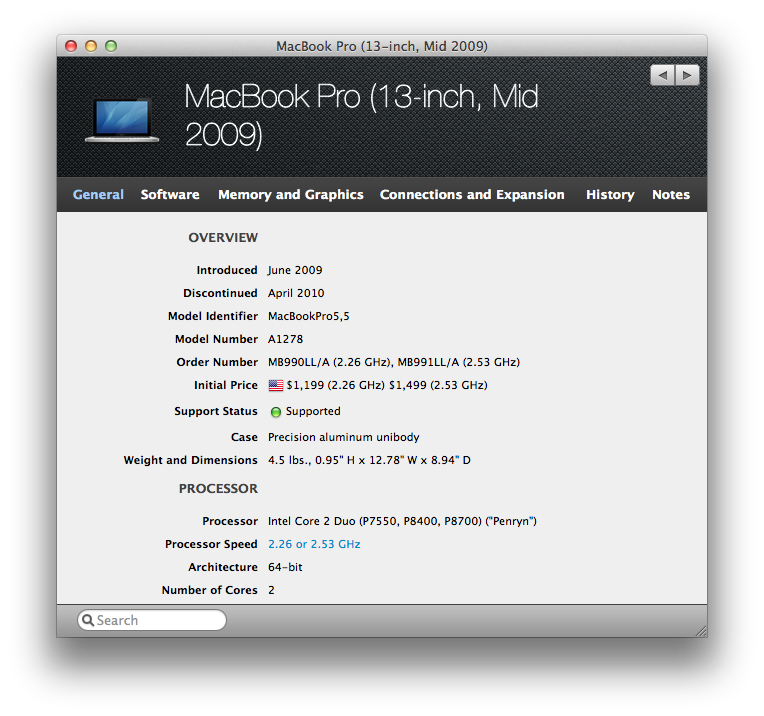
Task: Click the Processor Speed label
Action: tap(211, 544)
